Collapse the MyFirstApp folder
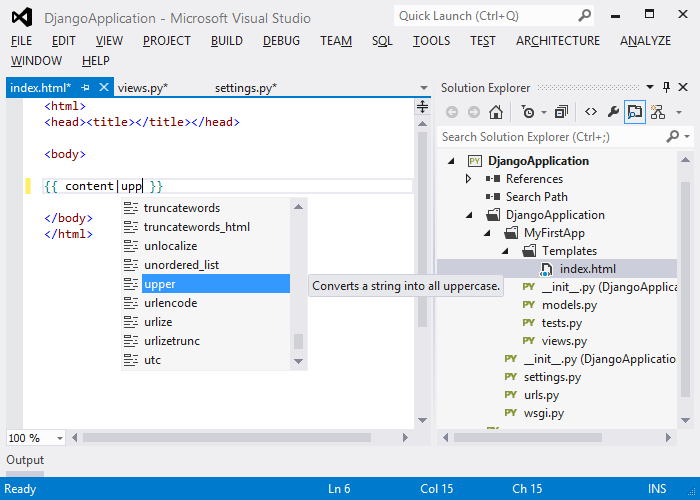This screenshot has height=500, width=700. [487, 233]
